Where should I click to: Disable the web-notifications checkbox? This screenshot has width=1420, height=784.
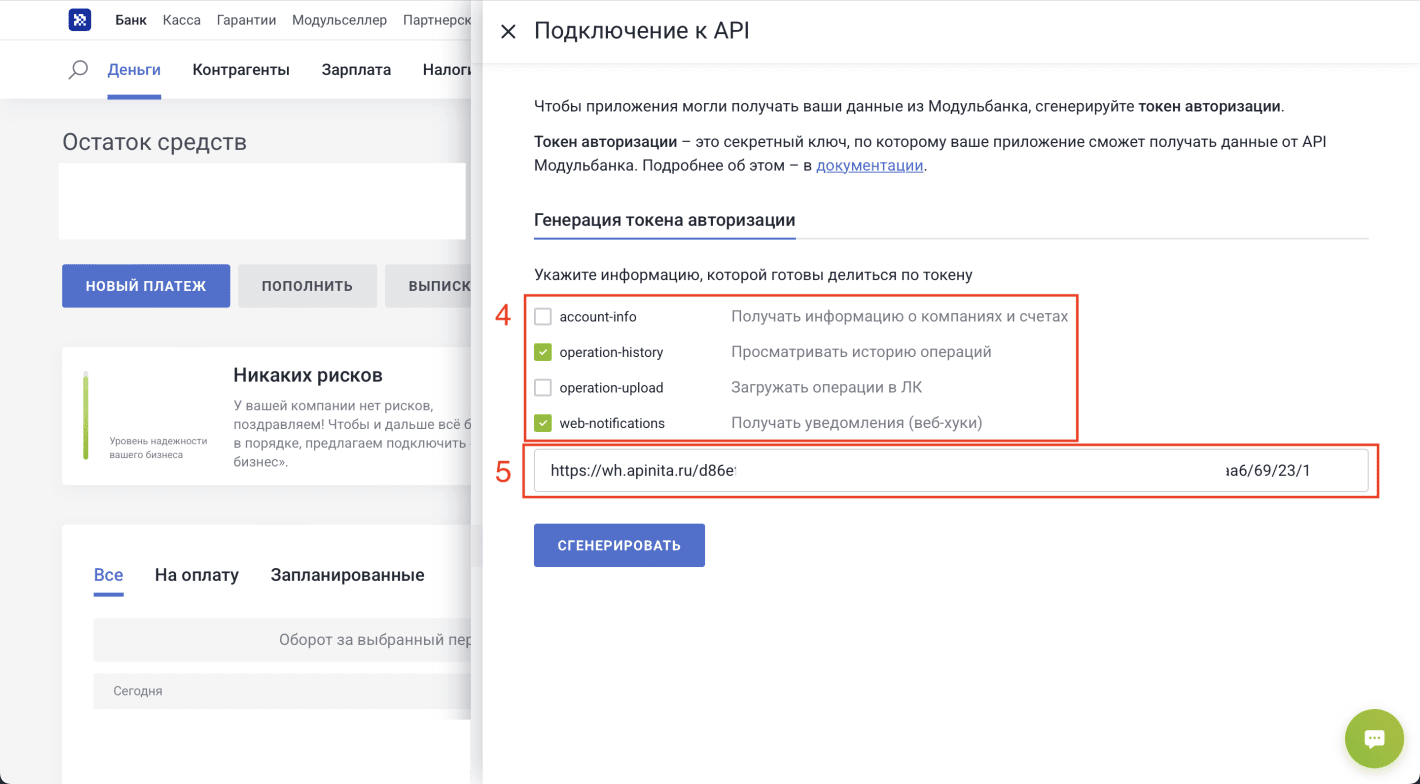543,422
